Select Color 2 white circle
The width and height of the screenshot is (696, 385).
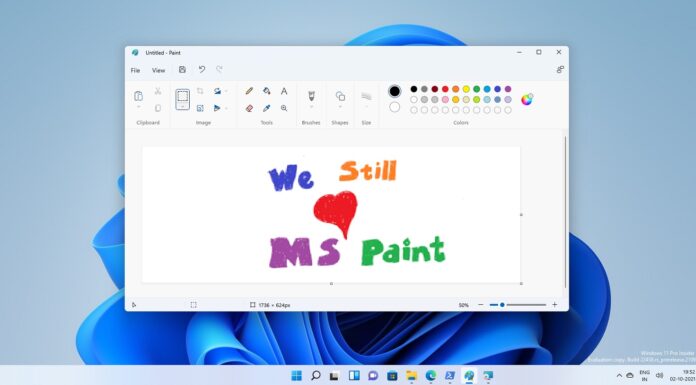[x=395, y=107]
